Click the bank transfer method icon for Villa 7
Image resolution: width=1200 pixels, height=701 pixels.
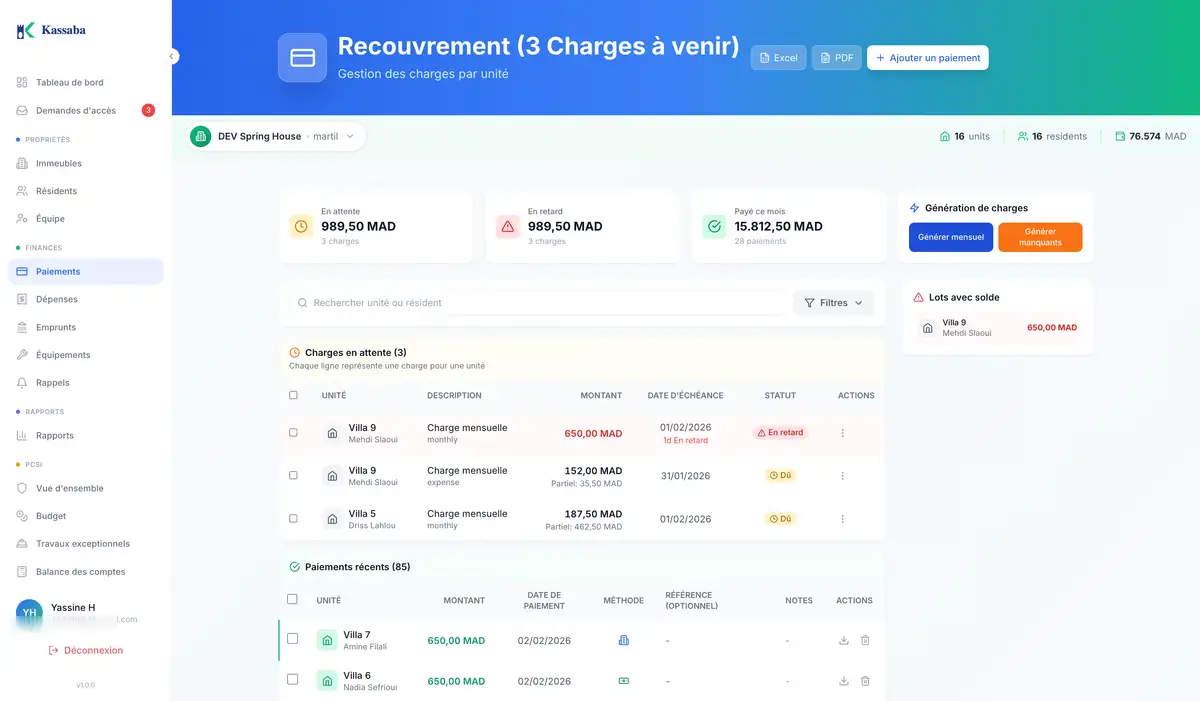click(624, 640)
